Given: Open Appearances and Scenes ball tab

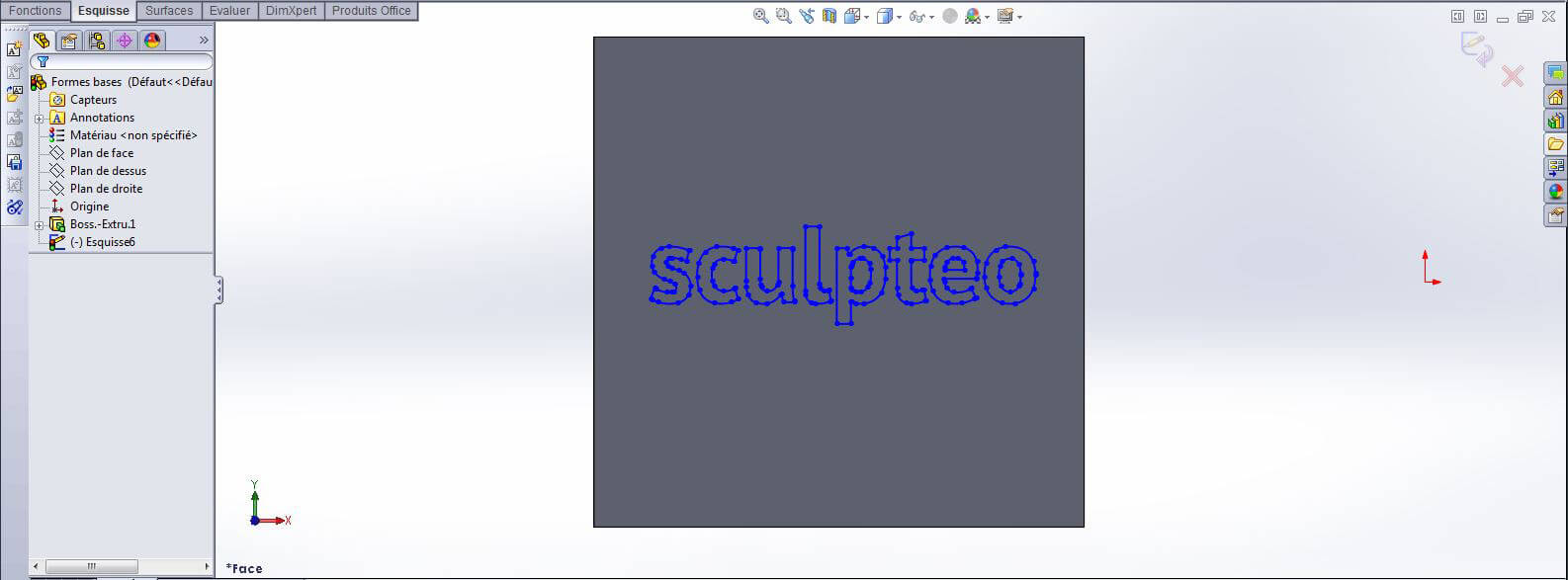Looking at the screenshot, I should (x=1555, y=192).
